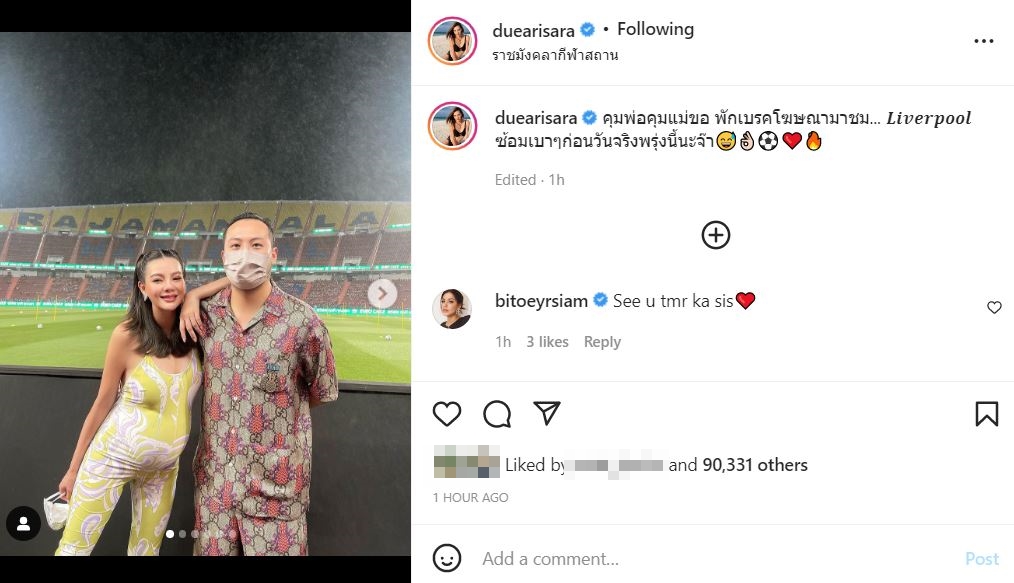The image size is (1014, 583).
Task: View the 3 likes on comment
Action: 547,342
